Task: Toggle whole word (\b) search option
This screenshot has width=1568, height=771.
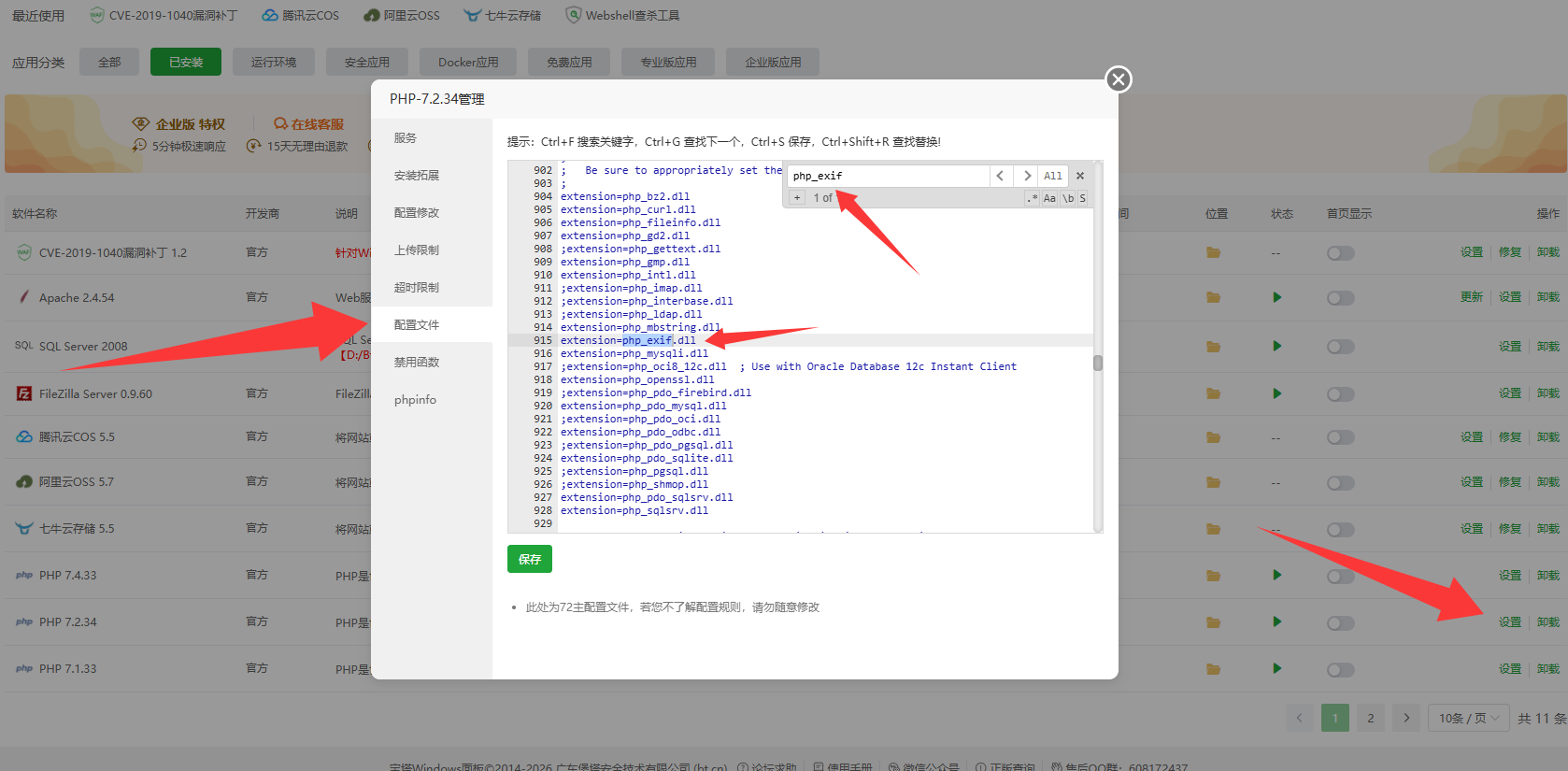Action: coord(1068,198)
